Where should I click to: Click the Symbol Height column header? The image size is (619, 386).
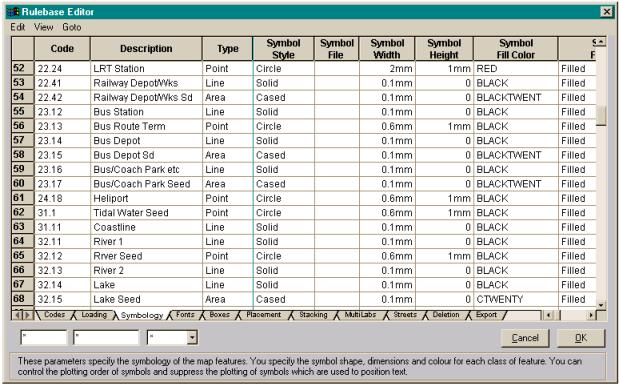tap(444, 49)
